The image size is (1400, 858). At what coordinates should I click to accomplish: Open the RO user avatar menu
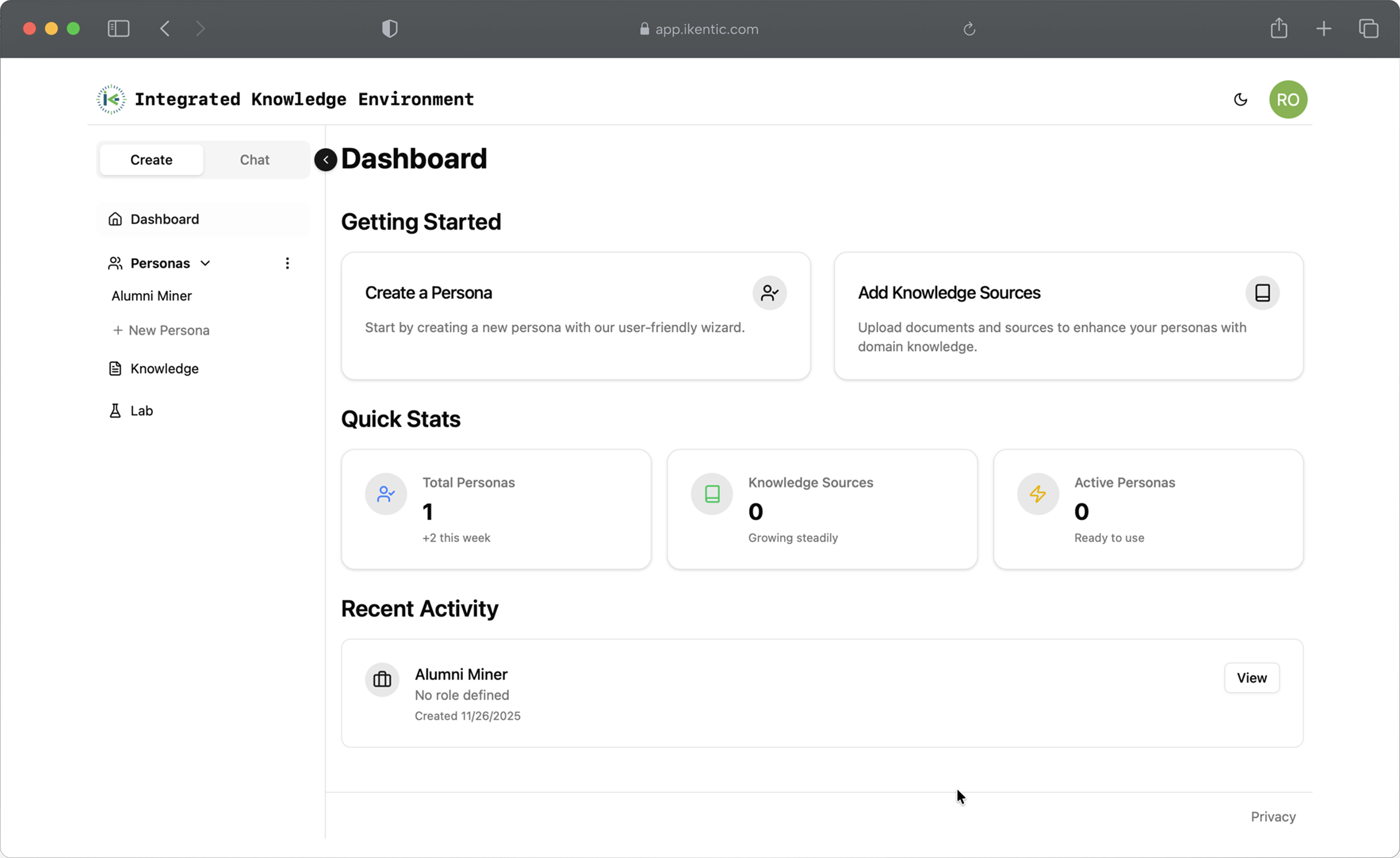pyautogui.click(x=1288, y=100)
